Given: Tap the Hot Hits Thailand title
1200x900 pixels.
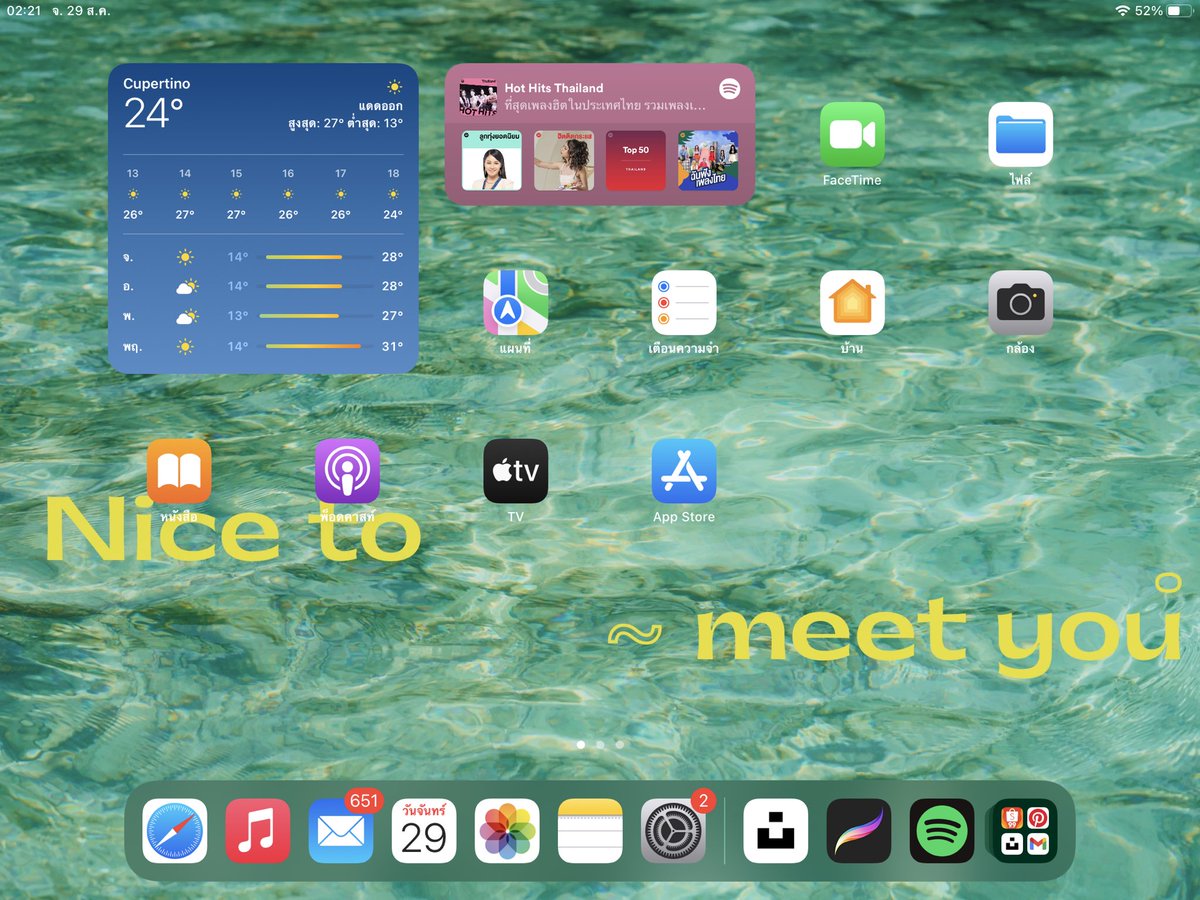Looking at the screenshot, I should 554,88.
